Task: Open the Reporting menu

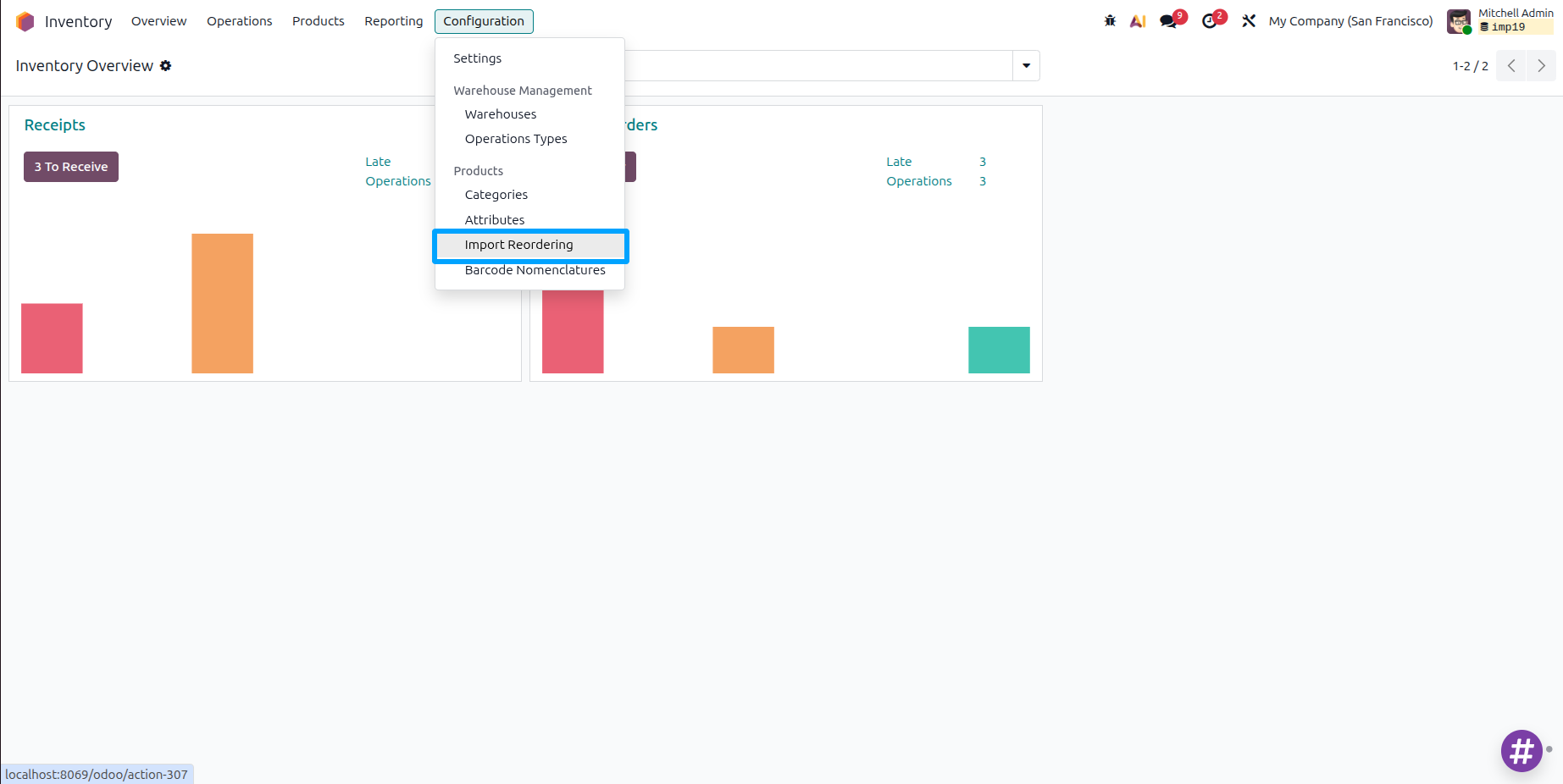Action: pyautogui.click(x=394, y=21)
